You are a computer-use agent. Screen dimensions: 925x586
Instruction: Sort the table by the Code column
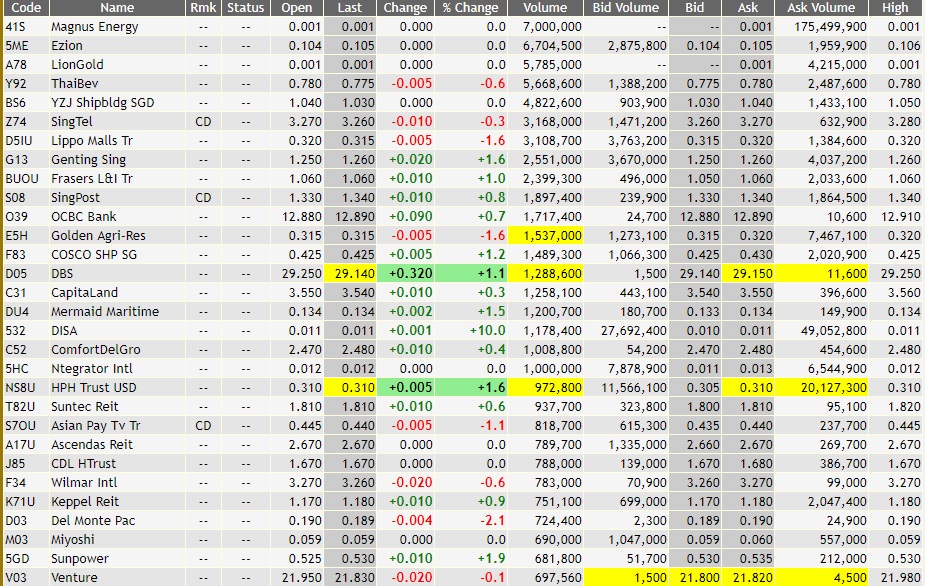pyautogui.click(x=26, y=8)
